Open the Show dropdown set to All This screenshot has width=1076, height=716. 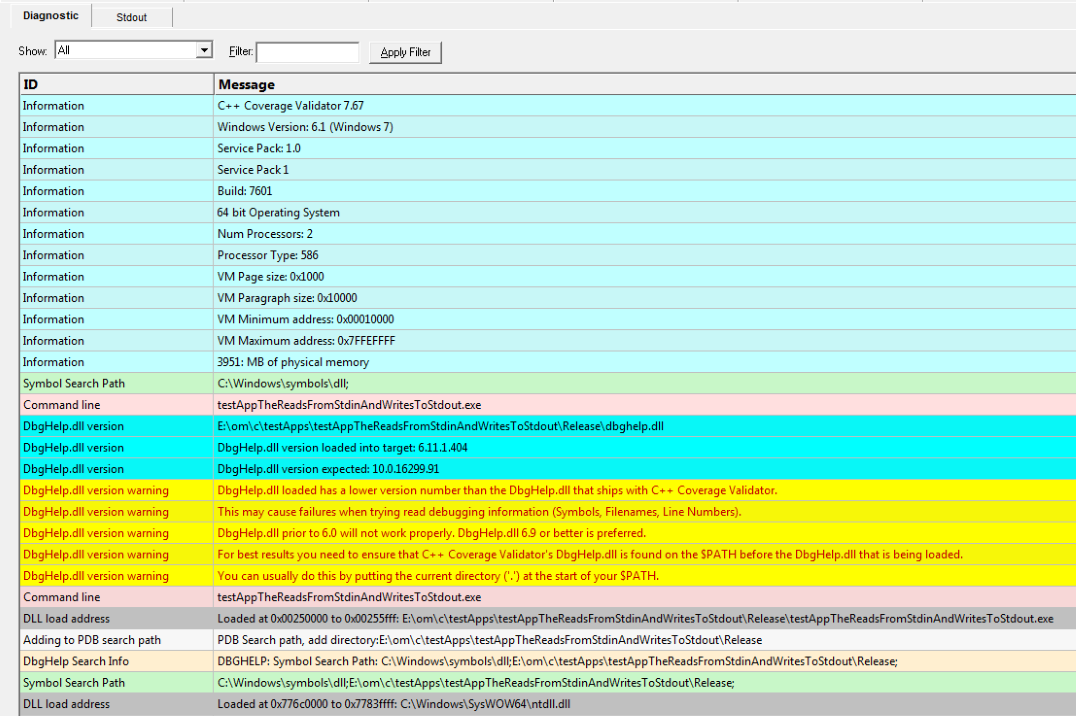134,50
